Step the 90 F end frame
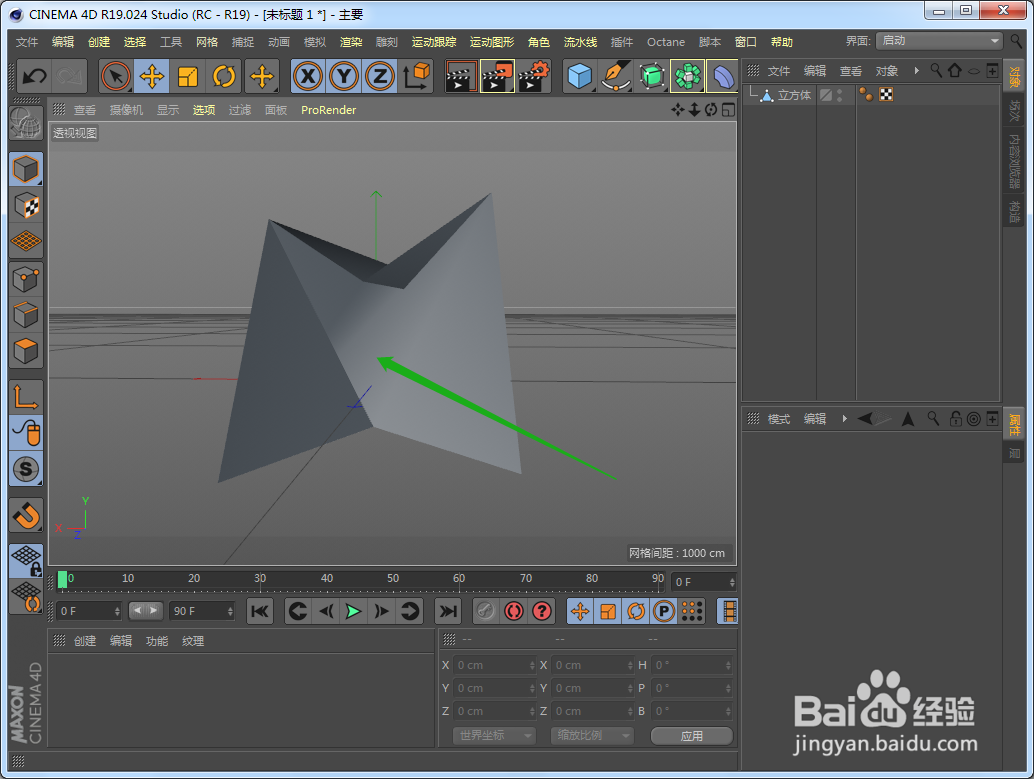 pos(230,611)
